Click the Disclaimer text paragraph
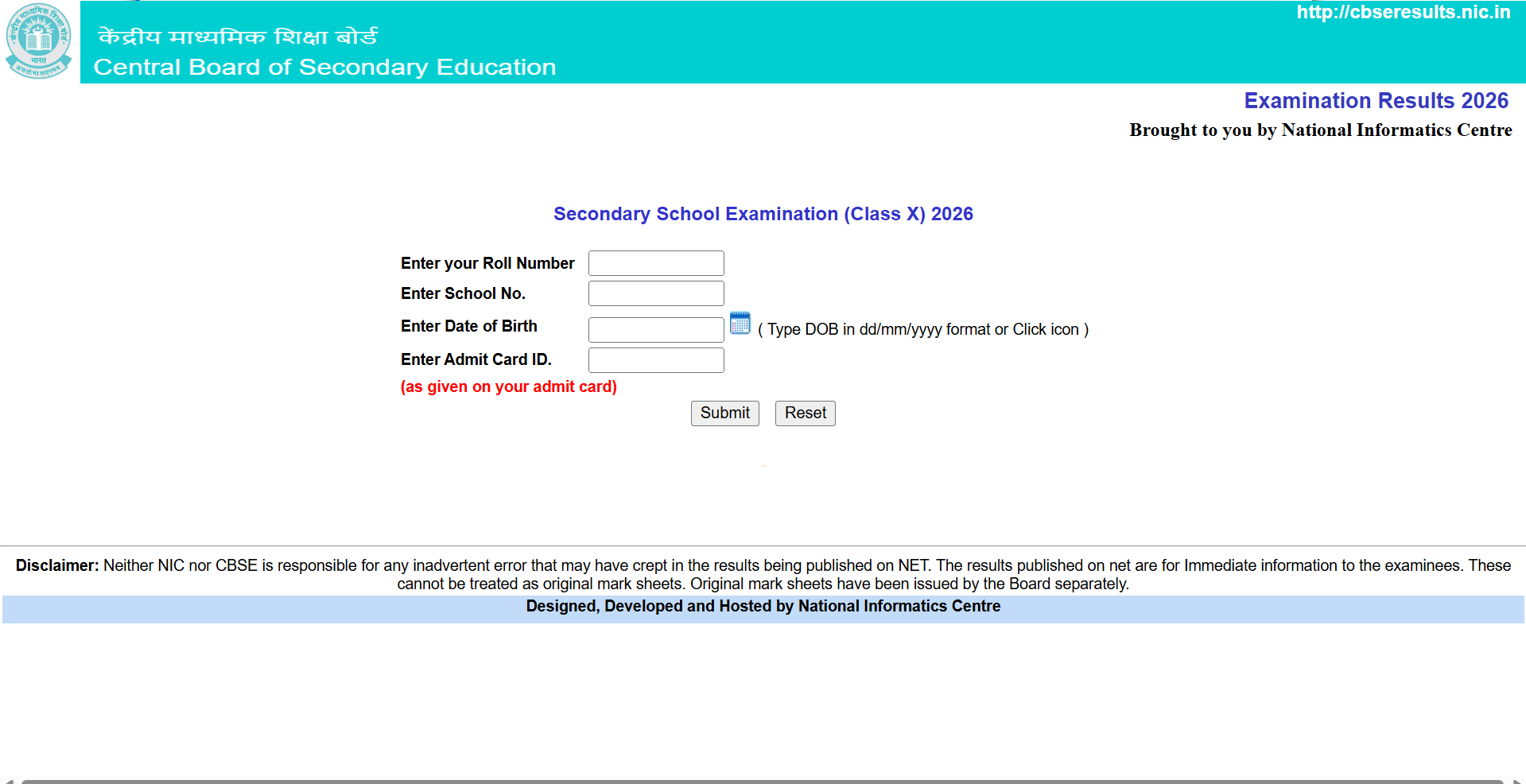This screenshot has height=784, width=1526. pos(763,574)
